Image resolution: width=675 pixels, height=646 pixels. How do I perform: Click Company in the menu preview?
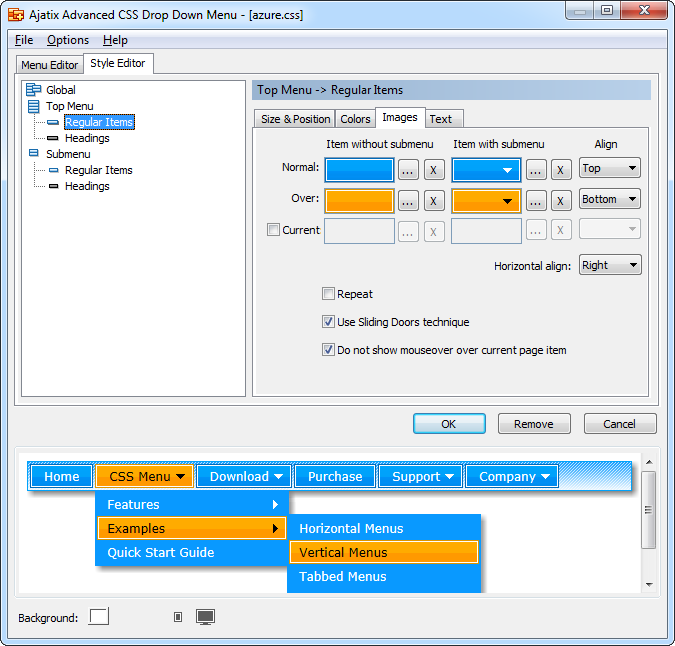511,476
